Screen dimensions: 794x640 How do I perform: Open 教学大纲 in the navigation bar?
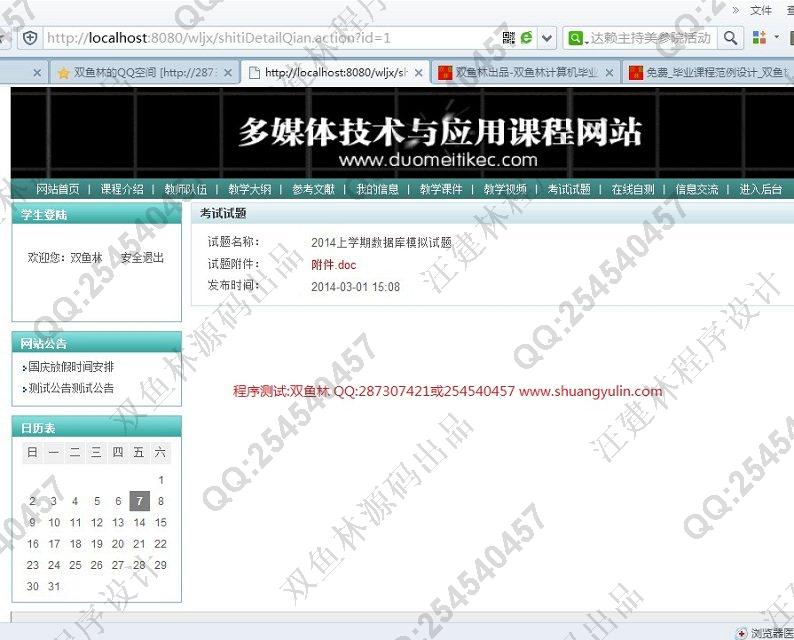point(249,189)
